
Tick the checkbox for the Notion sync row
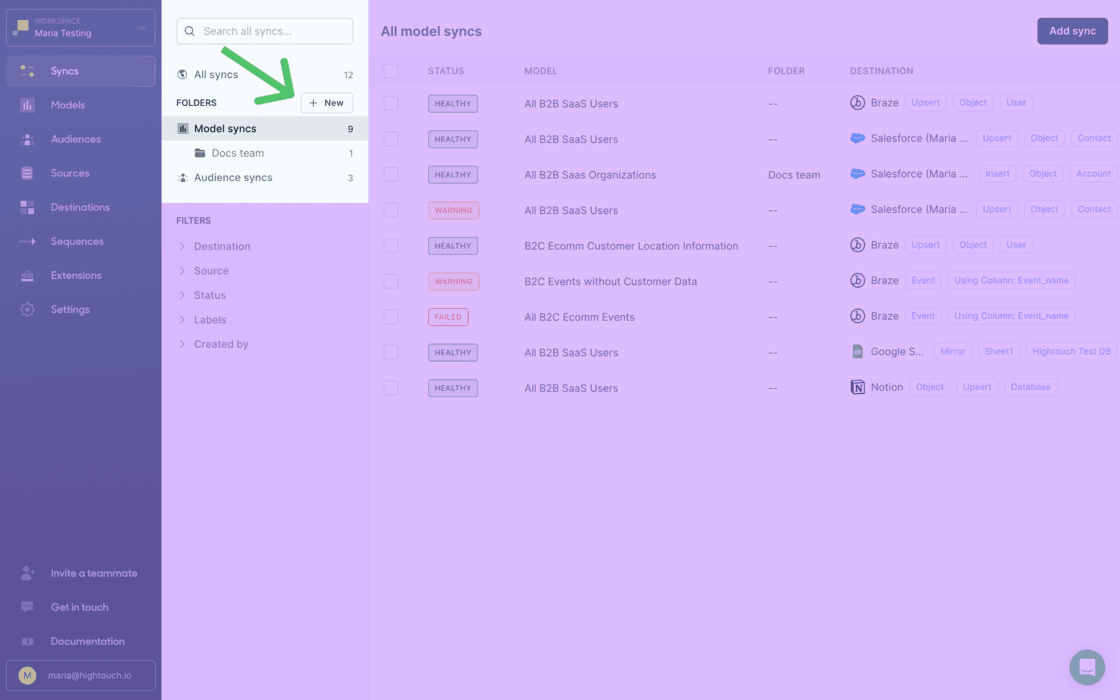pyautogui.click(x=391, y=387)
